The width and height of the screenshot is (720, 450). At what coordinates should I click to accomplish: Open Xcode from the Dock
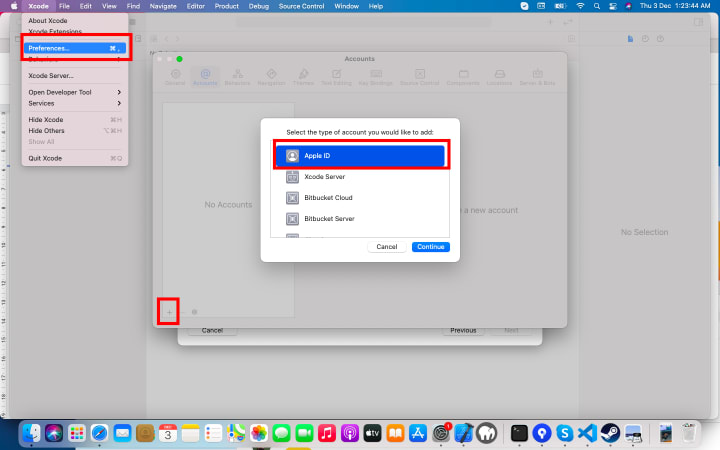pos(464,433)
